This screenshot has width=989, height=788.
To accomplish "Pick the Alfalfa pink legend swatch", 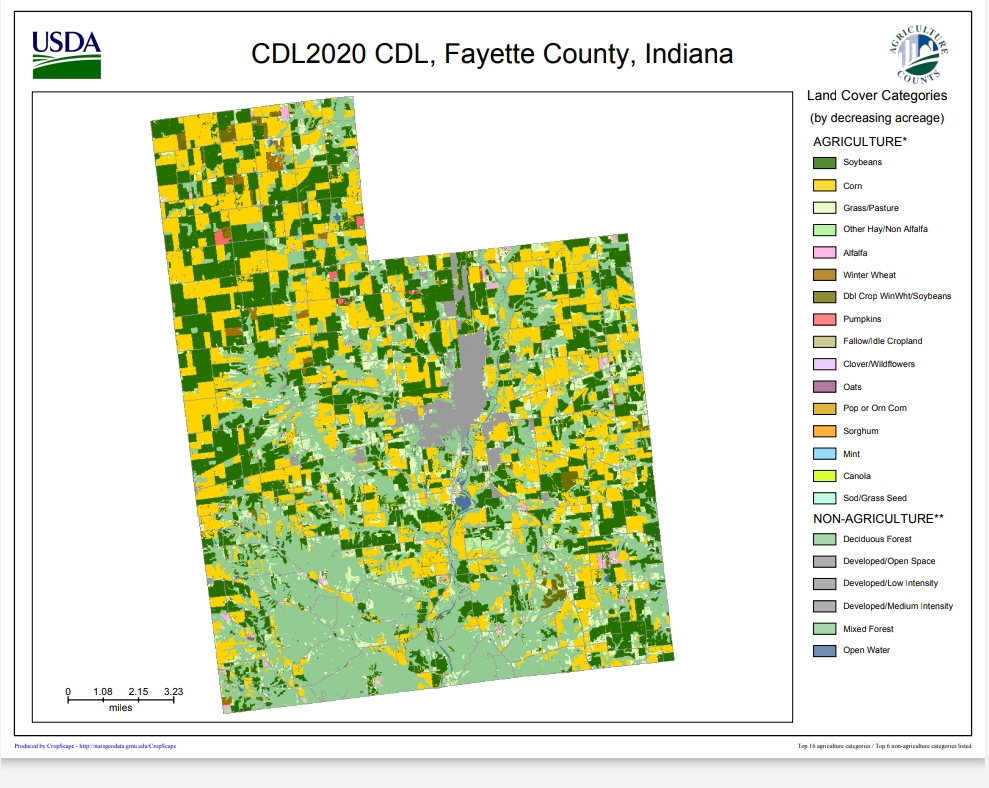I will point(824,253).
